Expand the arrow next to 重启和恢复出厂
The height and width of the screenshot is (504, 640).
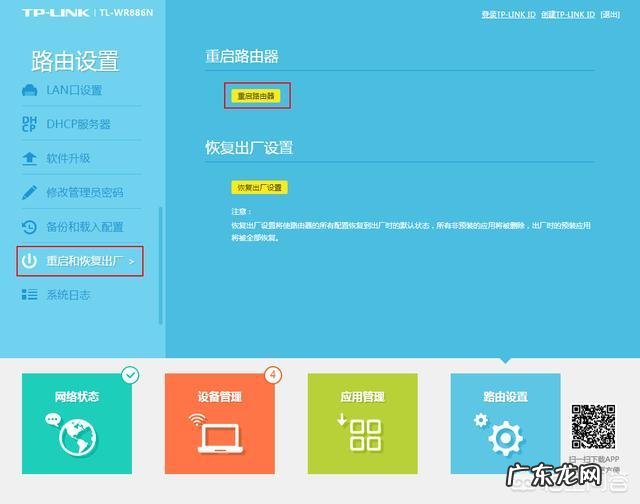point(131,261)
